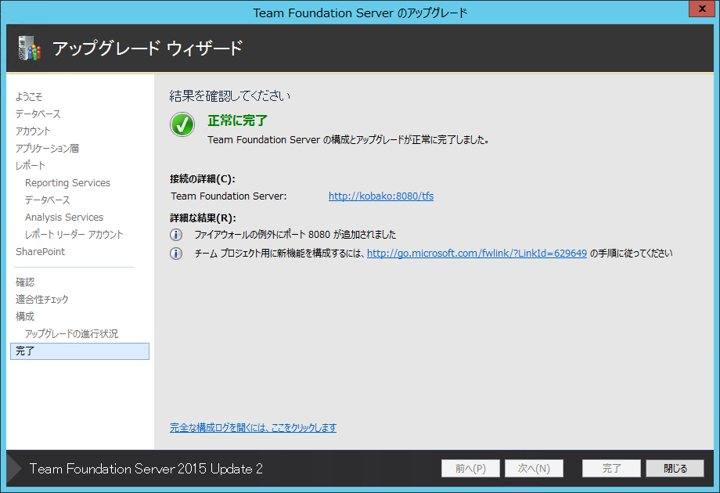Select the アップグレードの進行状況 sub-step
This screenshot has height=493, width=720.
tap(71, 334)
